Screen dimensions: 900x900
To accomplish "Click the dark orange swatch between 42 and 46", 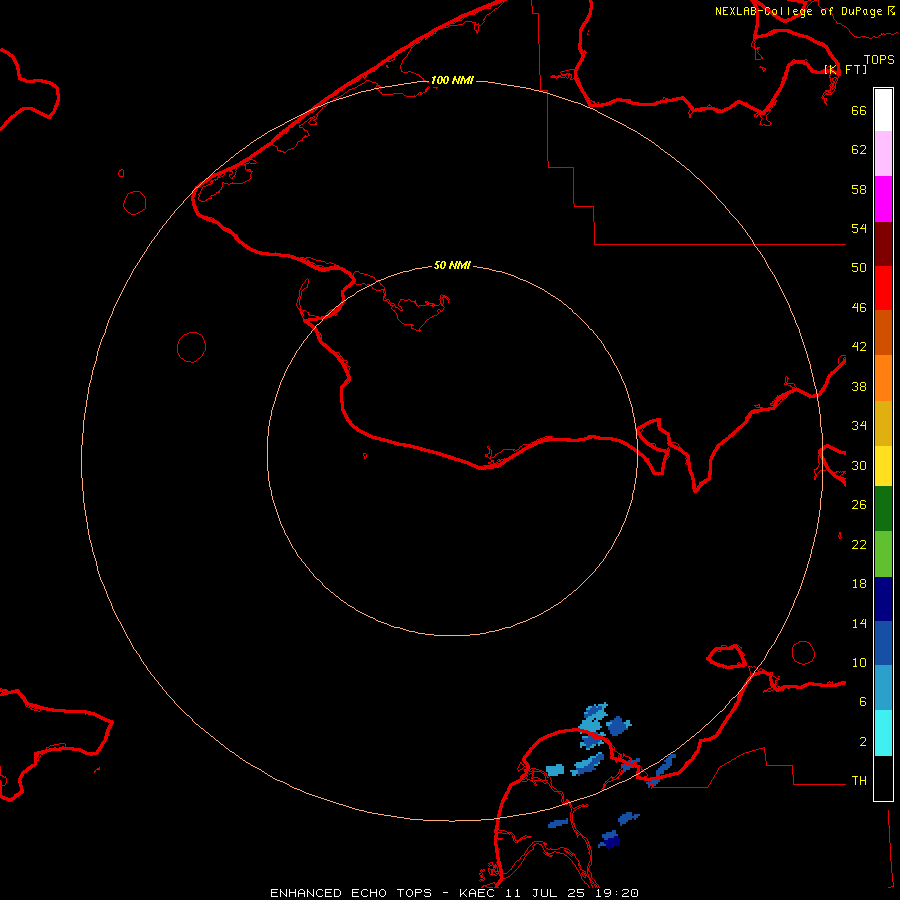I will point(883,332).
